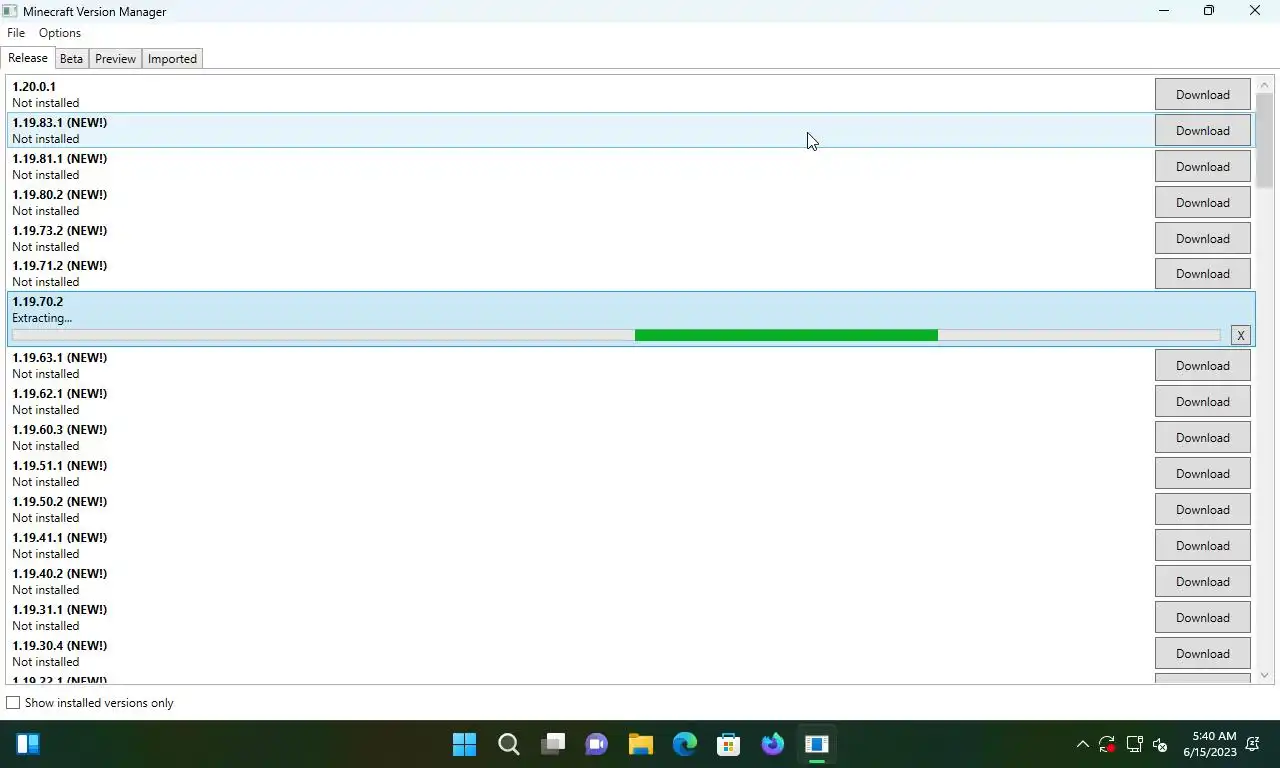Select the 1.19.40.2 (NEW!) entry
Viewport: 1280px width, 768px height.
pos(630,582)
